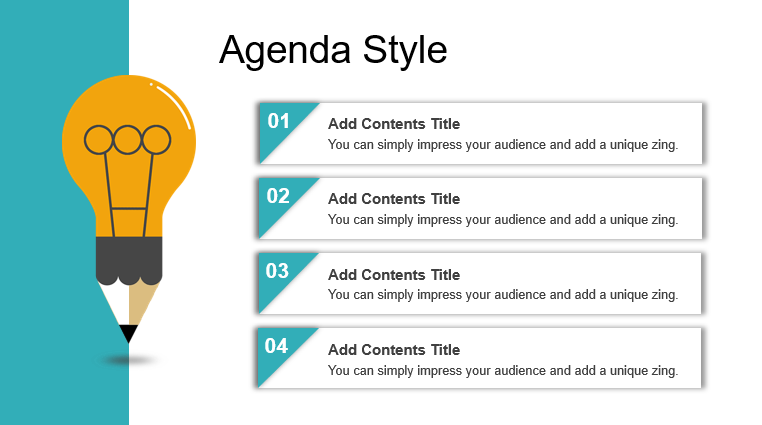
Task: Click the black pencil tip
Action: (128, 333)
